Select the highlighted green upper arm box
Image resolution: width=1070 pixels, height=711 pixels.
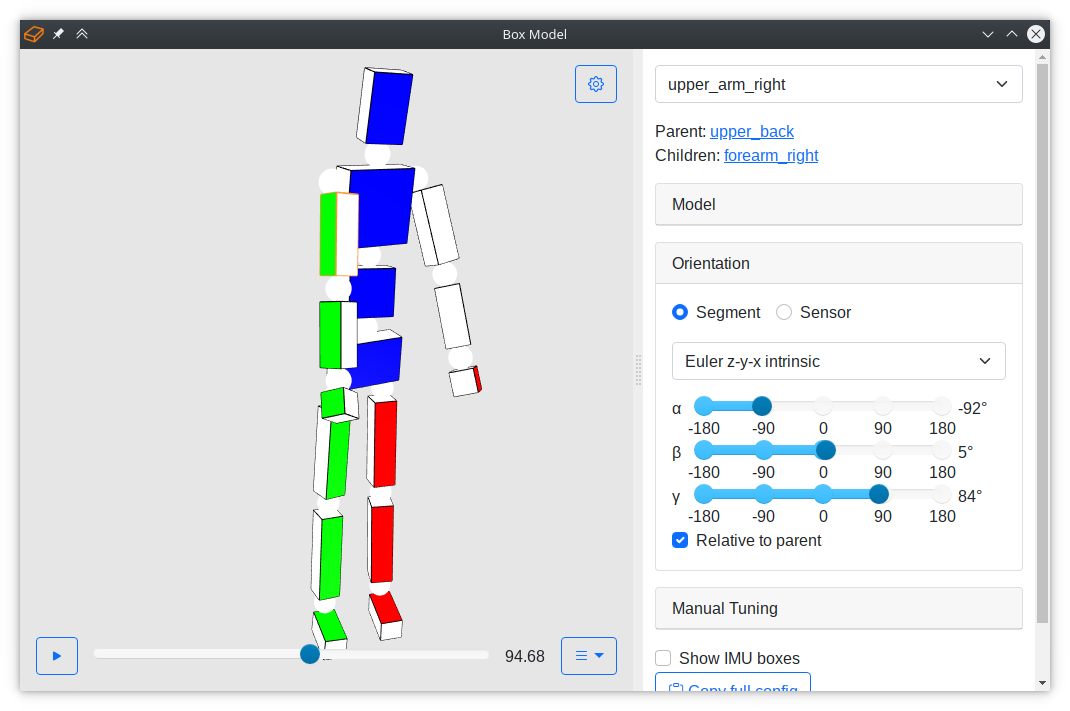coord(338,234)
